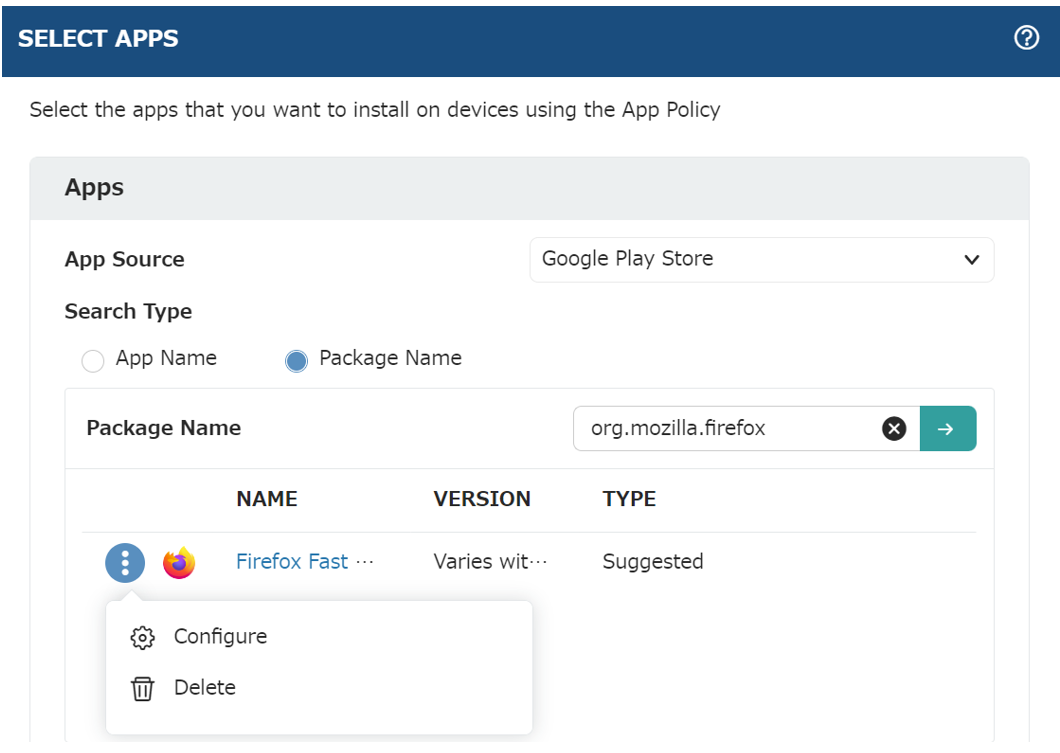
Task: Select the App Name radio button
Action: (93, 360)
